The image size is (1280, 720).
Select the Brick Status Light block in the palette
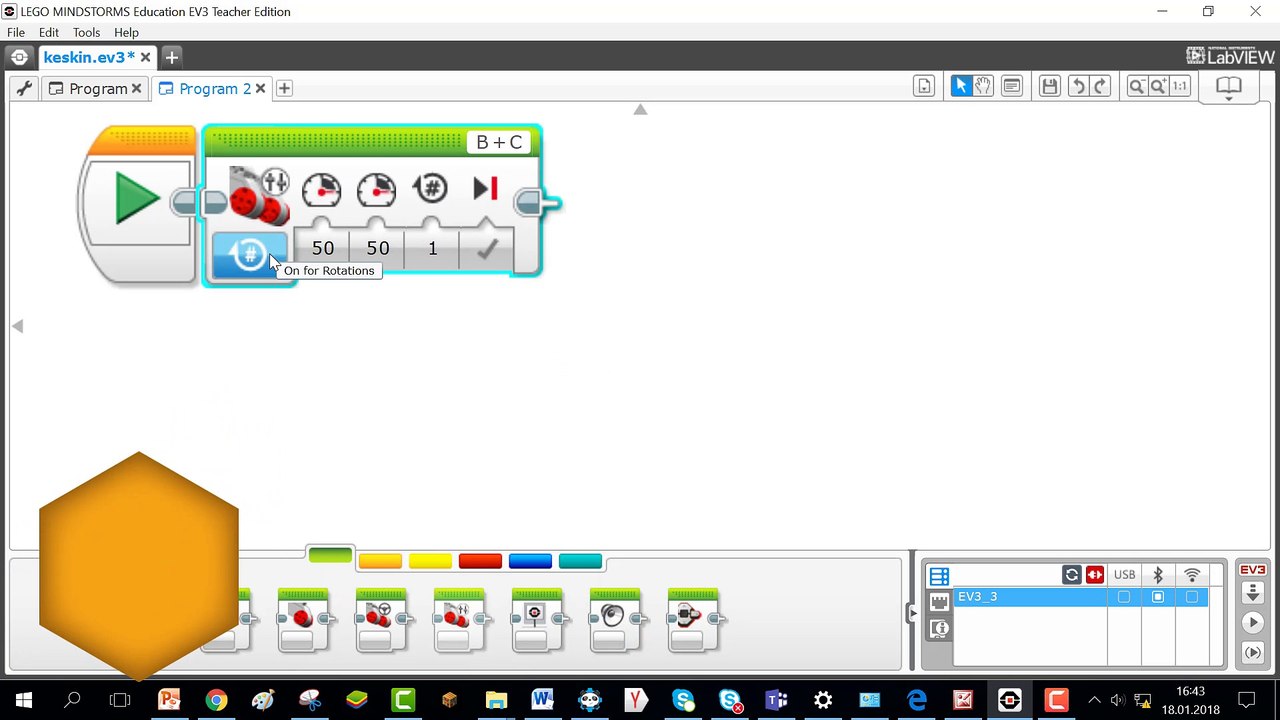coord(693,620)
